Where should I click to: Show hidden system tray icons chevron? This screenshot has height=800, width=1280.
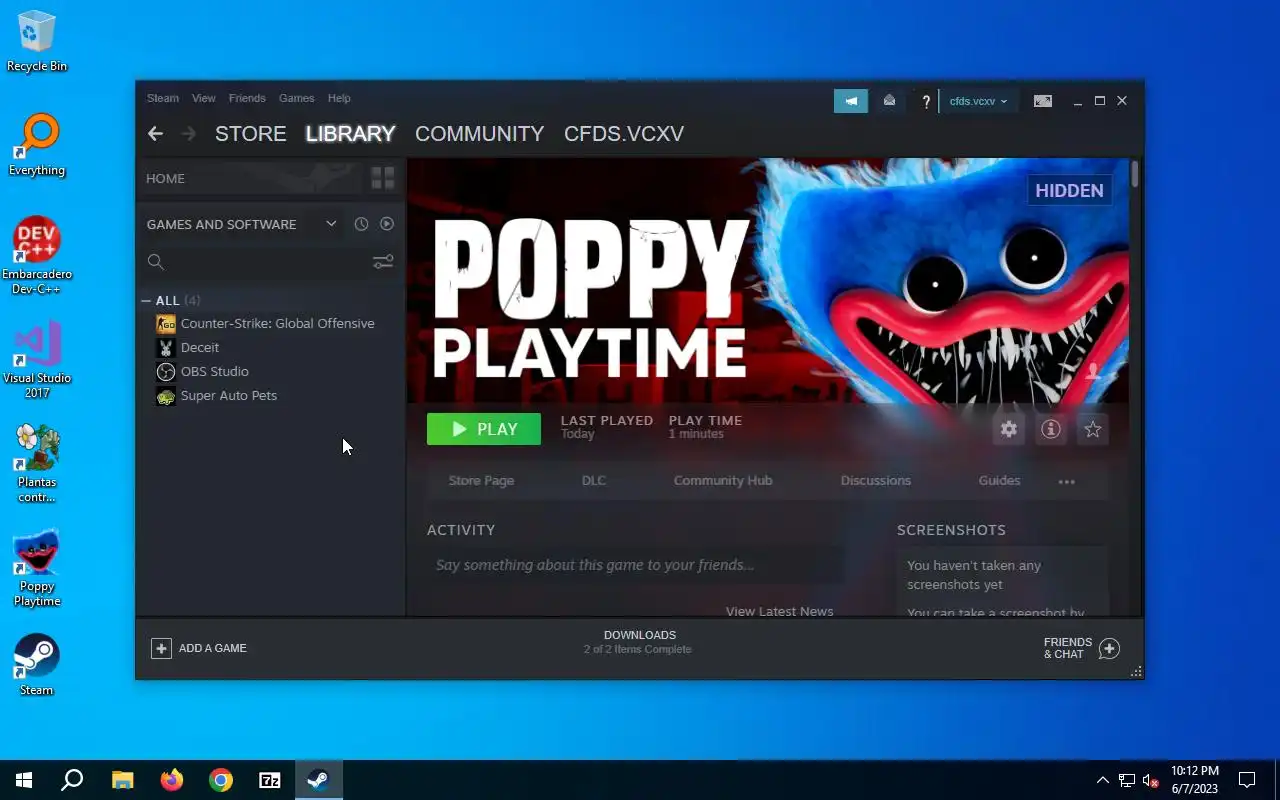coord(1102,780)
